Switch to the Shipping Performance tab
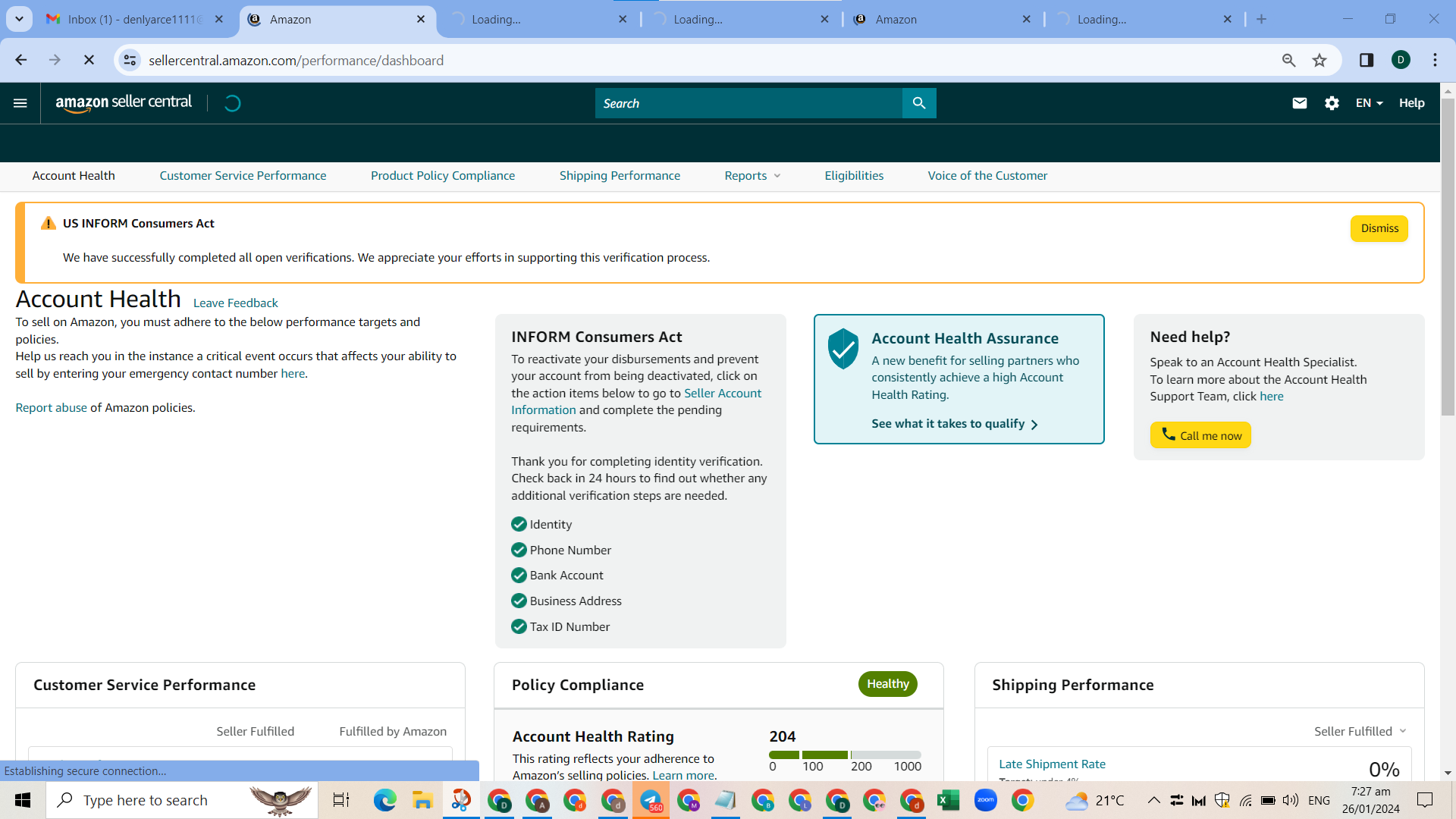This screenshot has width=1456, height=819. click(620, 176)
